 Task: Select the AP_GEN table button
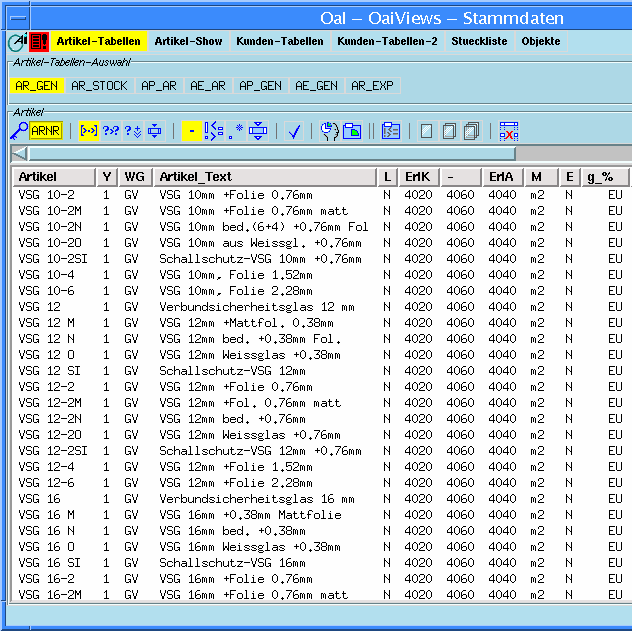(x=260, y=86)
